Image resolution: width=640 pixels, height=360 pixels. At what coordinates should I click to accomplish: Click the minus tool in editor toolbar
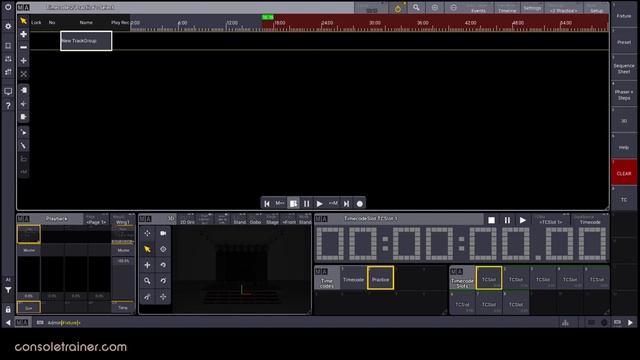23,47
